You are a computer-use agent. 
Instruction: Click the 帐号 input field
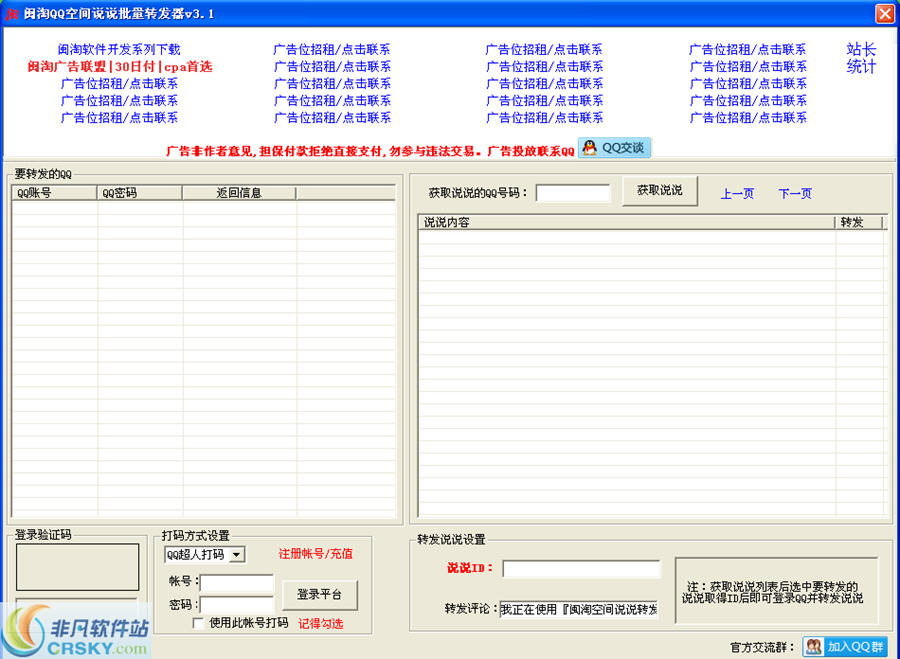236,582
